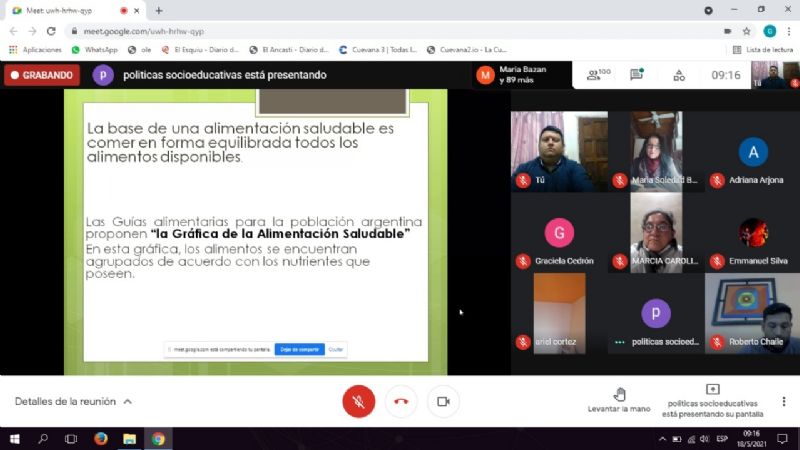Open Cuevana2.io bookmark

pos(467,49)
